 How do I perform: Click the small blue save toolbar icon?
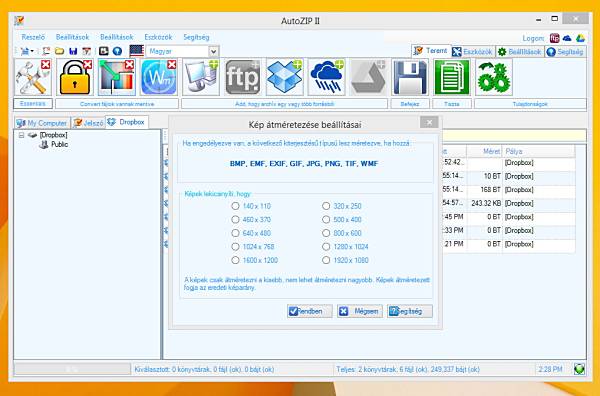[x=73, y=51]
